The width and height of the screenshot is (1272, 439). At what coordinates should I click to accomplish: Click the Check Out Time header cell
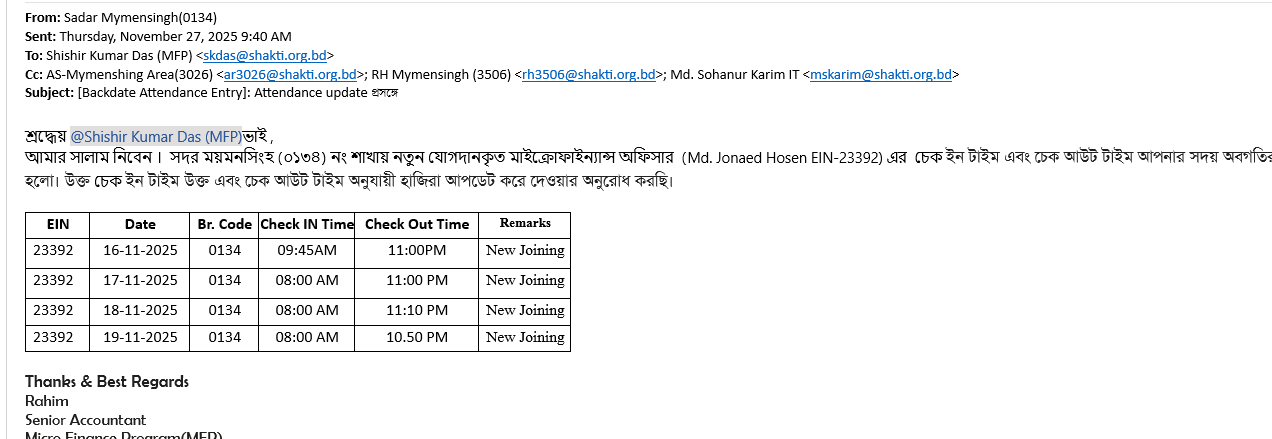(x=416, y=225)
